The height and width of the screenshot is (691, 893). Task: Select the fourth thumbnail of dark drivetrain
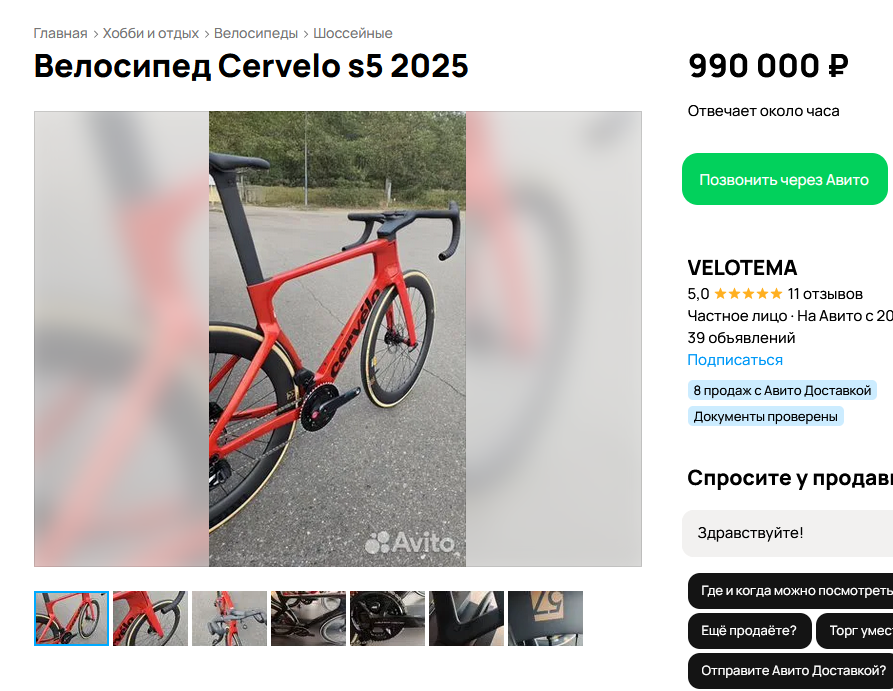(308, 618)
